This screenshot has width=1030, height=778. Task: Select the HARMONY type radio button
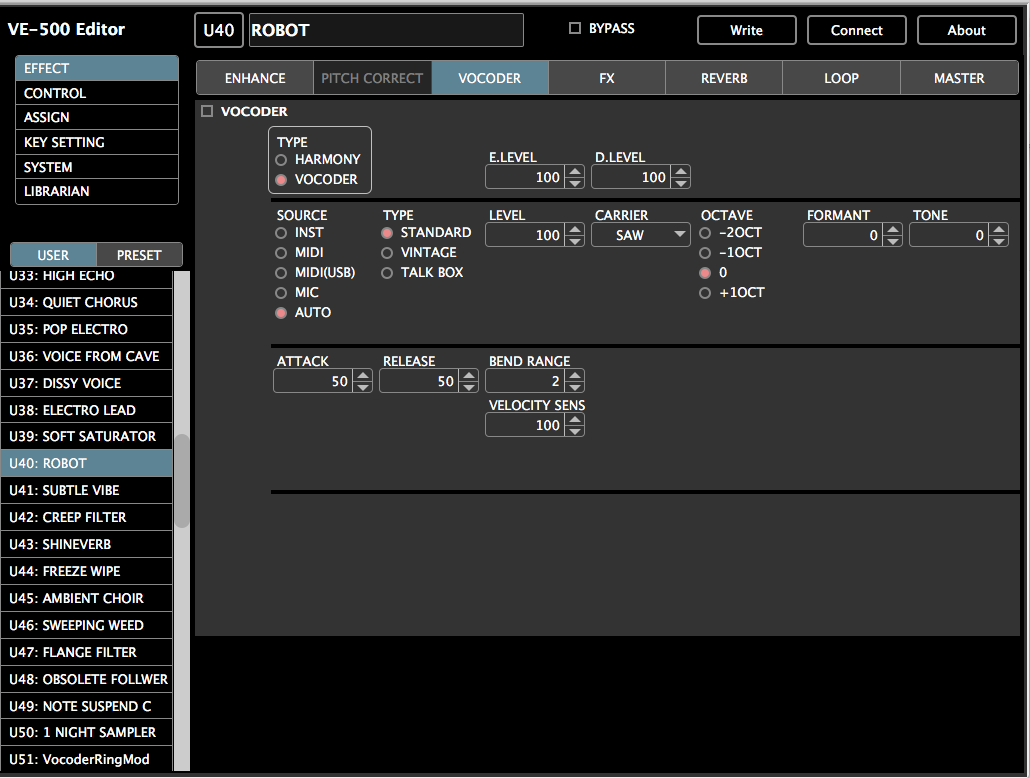click(x=281, y=159)
